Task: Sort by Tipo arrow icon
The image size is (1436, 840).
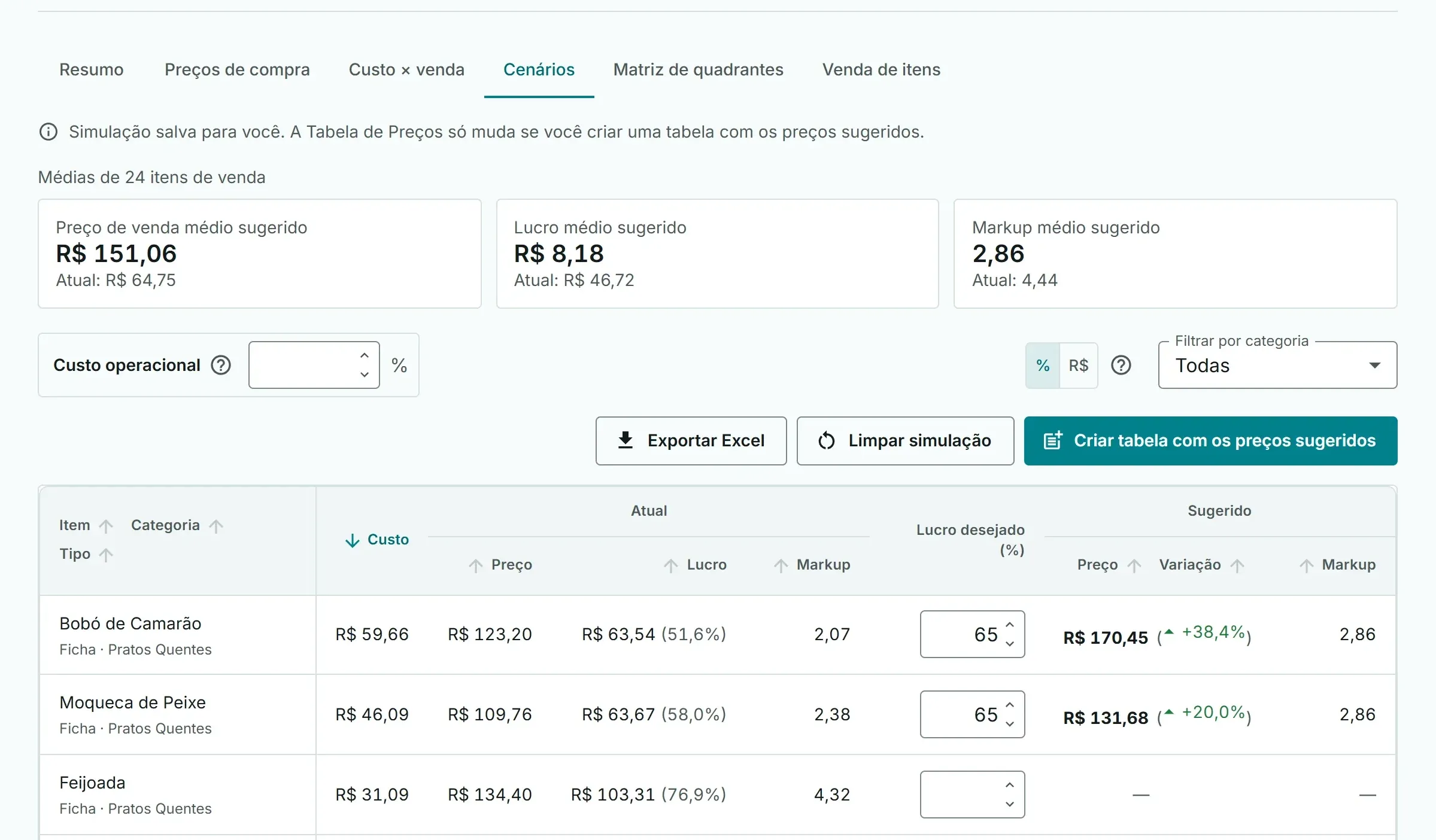Action: pyautogui.click(x=106, y=555)
